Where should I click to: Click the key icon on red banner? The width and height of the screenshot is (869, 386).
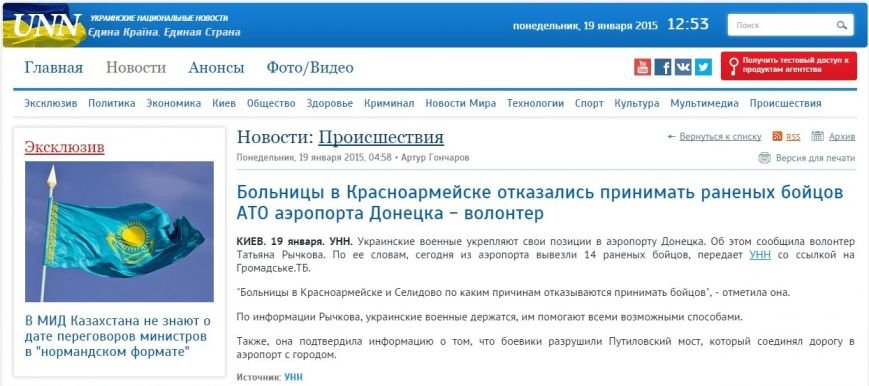point(733,66)
